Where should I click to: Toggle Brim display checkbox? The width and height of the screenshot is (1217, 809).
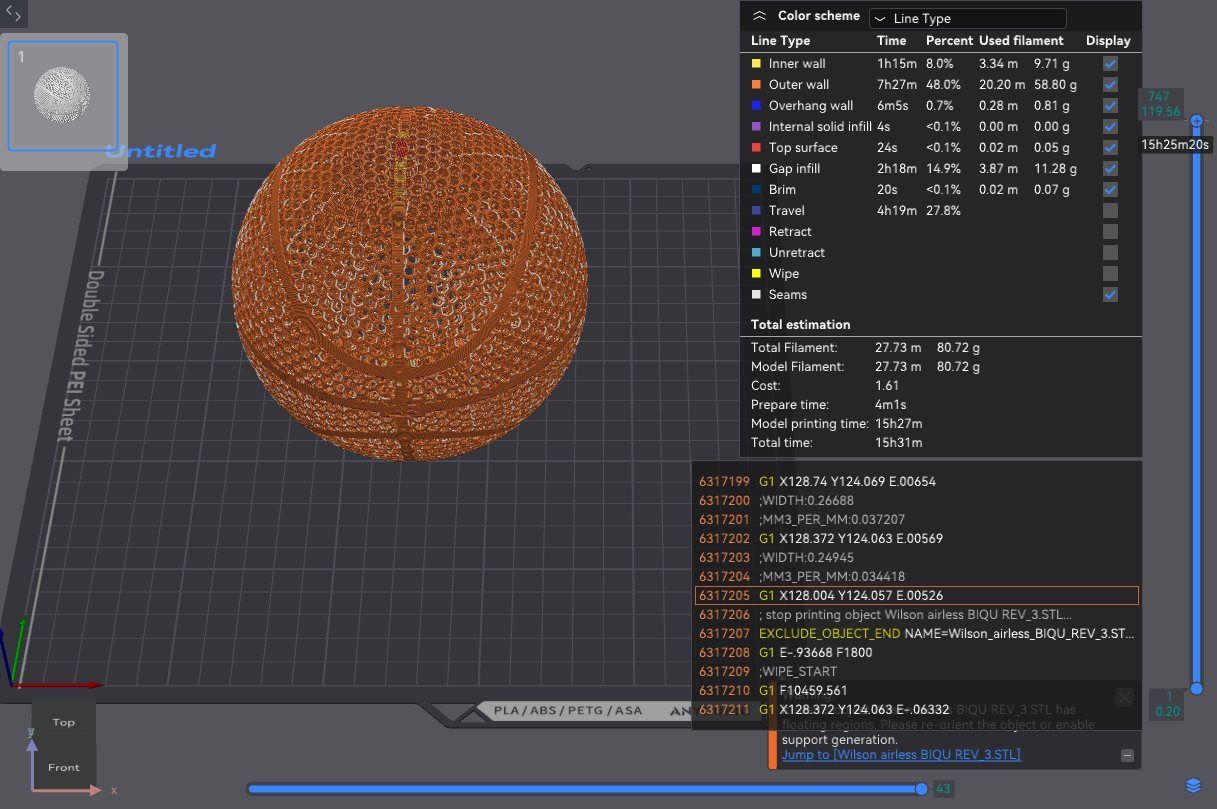1110,189
